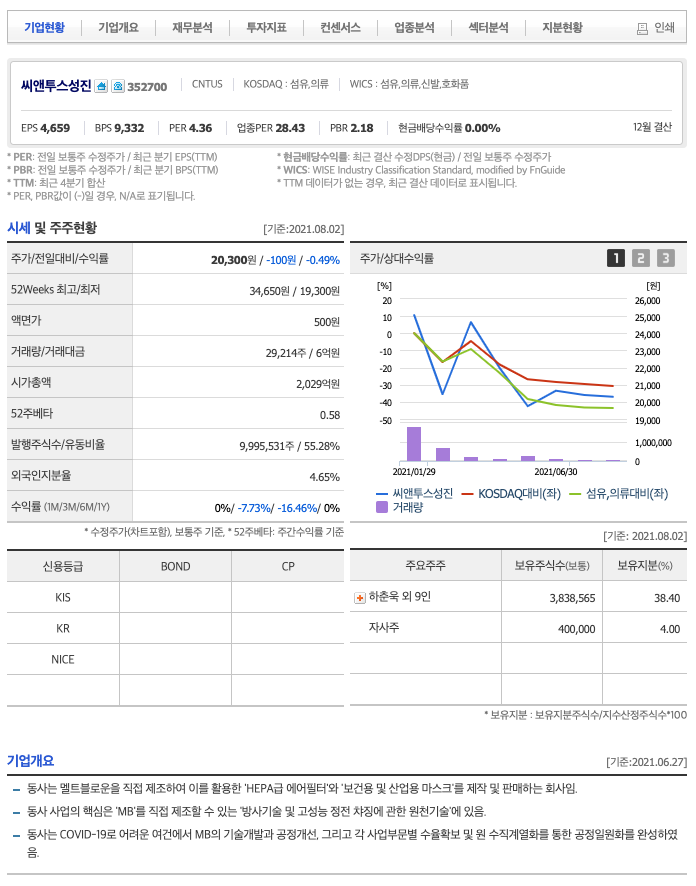Click the tallest volume bar at 2021/01/29

click(414, 444)
